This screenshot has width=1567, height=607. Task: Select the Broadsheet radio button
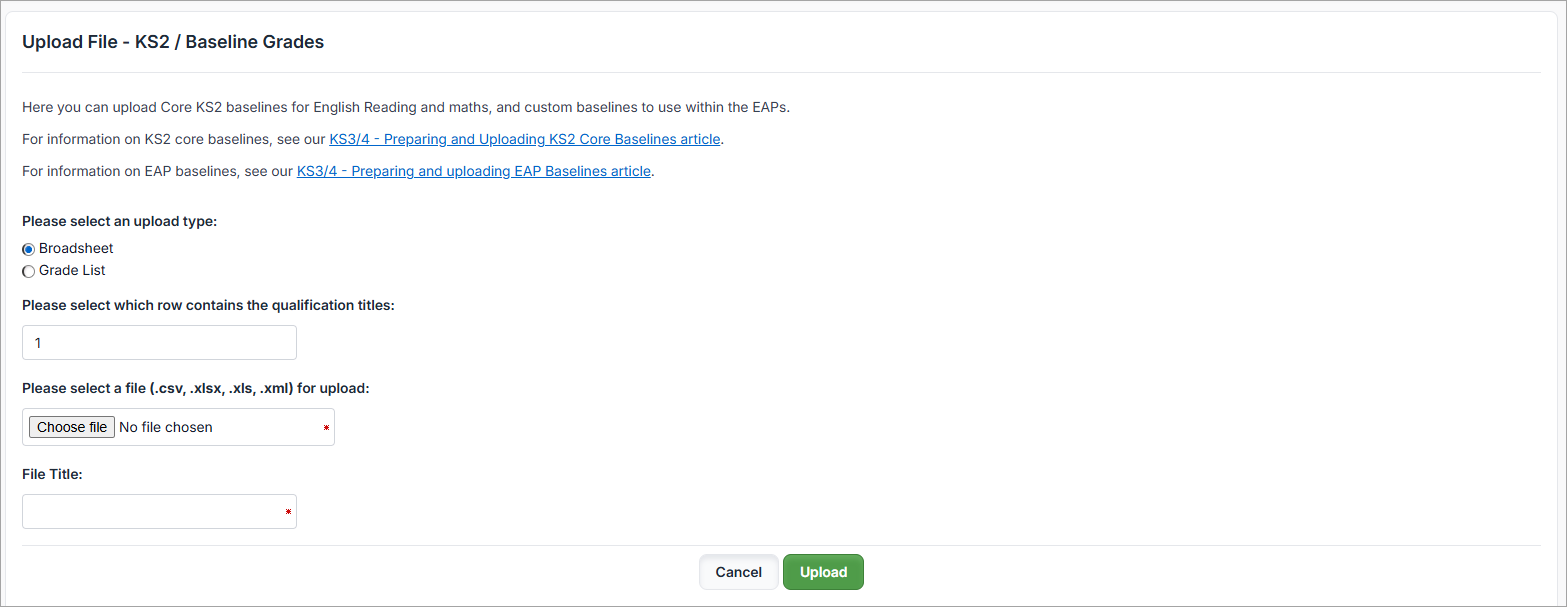point(29,249)
